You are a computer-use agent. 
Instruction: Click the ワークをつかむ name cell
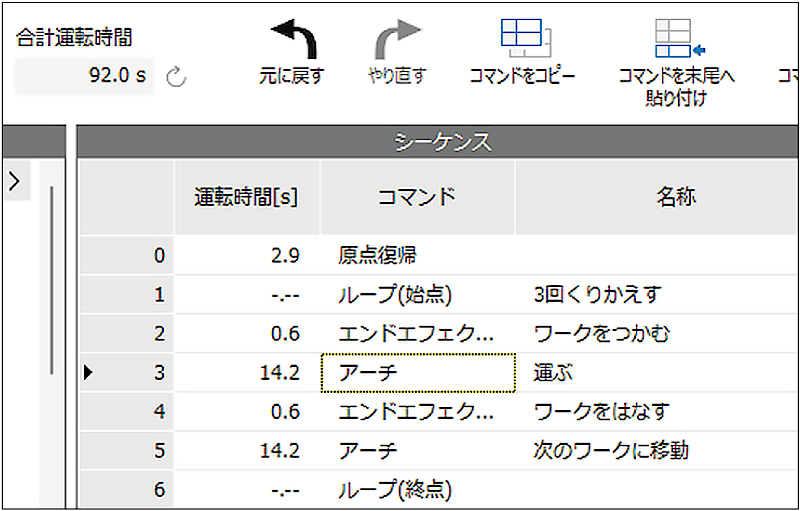tap(601, 334)
